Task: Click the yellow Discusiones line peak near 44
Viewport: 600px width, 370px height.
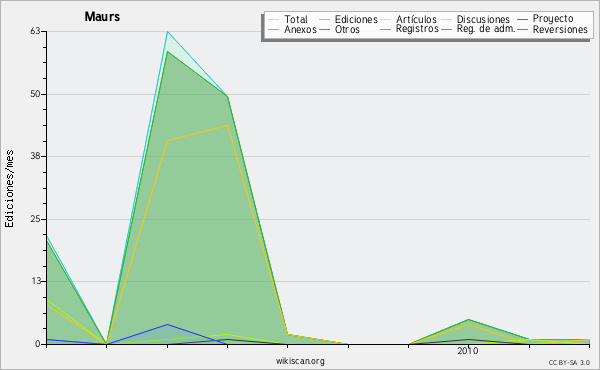Action: [227, 126]
